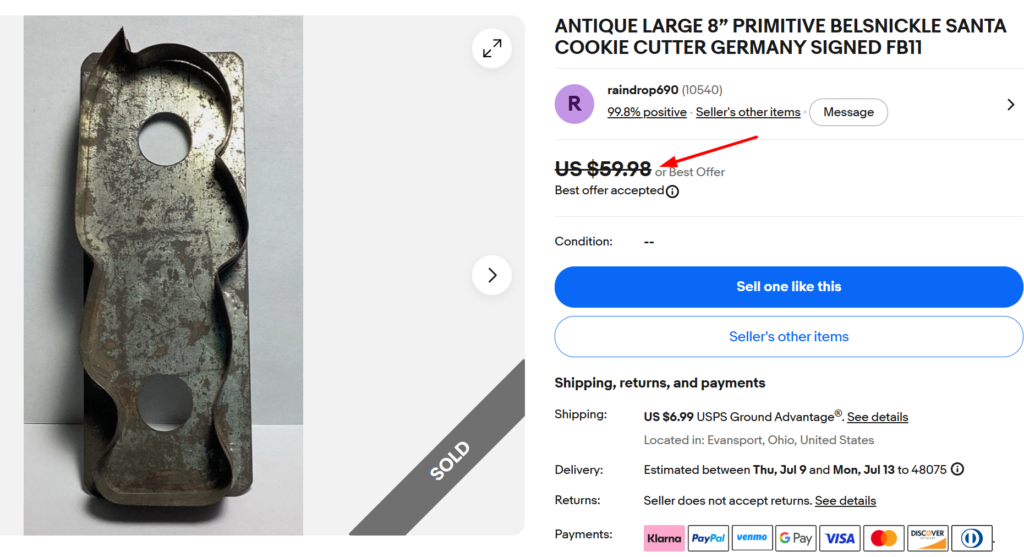Select the Klarna payment icon
This screenshot has width=1024, height=557.
coord(664,538)
